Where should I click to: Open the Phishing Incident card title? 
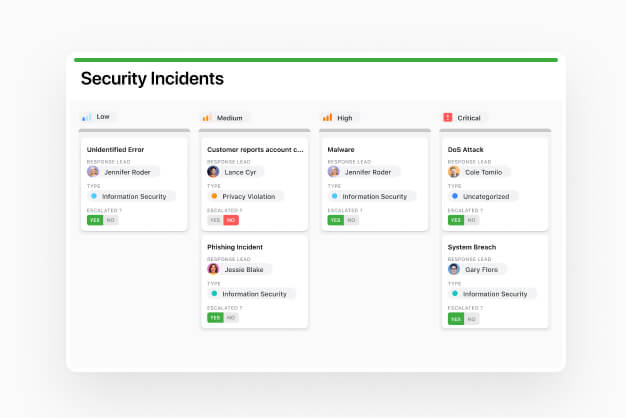(x=234, y=247)
